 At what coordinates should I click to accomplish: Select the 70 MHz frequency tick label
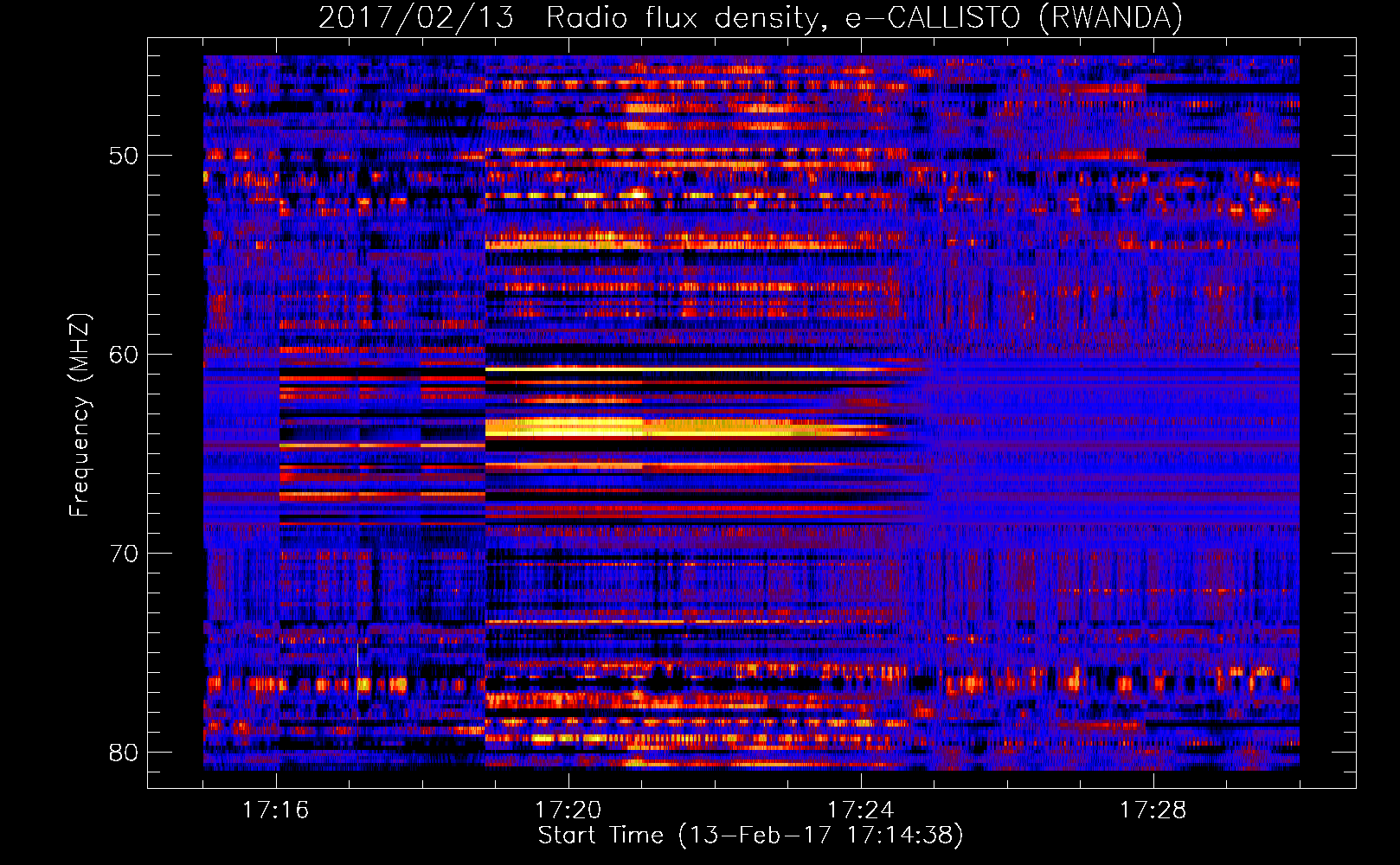point(124,554)
